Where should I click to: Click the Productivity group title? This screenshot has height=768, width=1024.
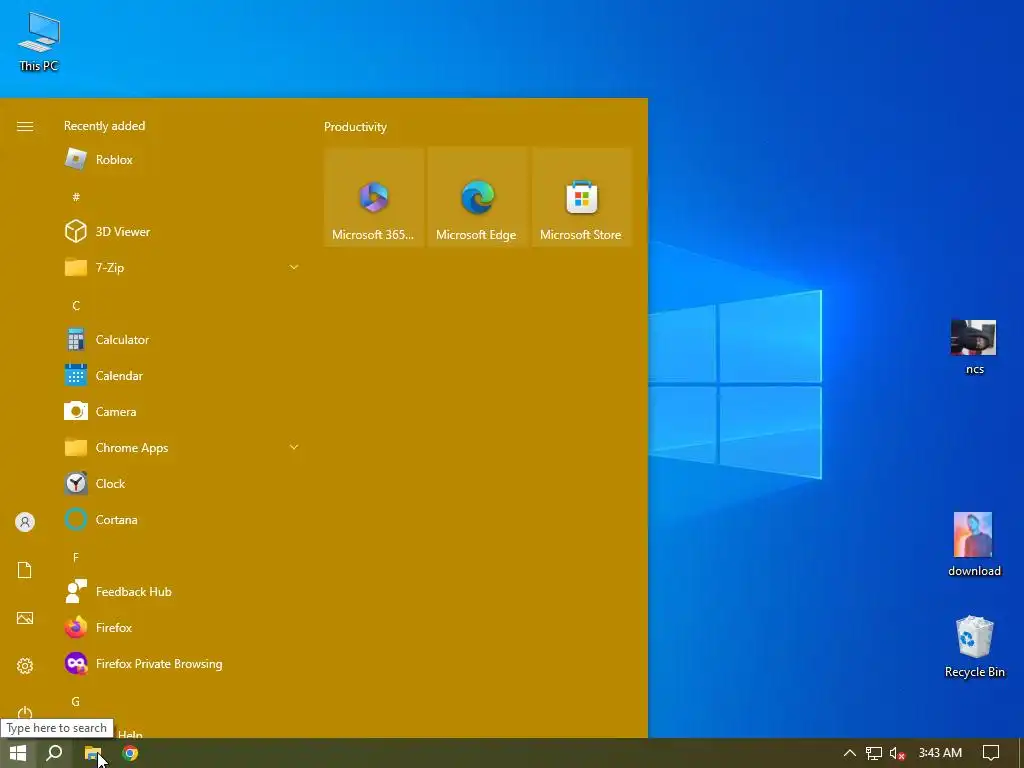pos(355,127)
